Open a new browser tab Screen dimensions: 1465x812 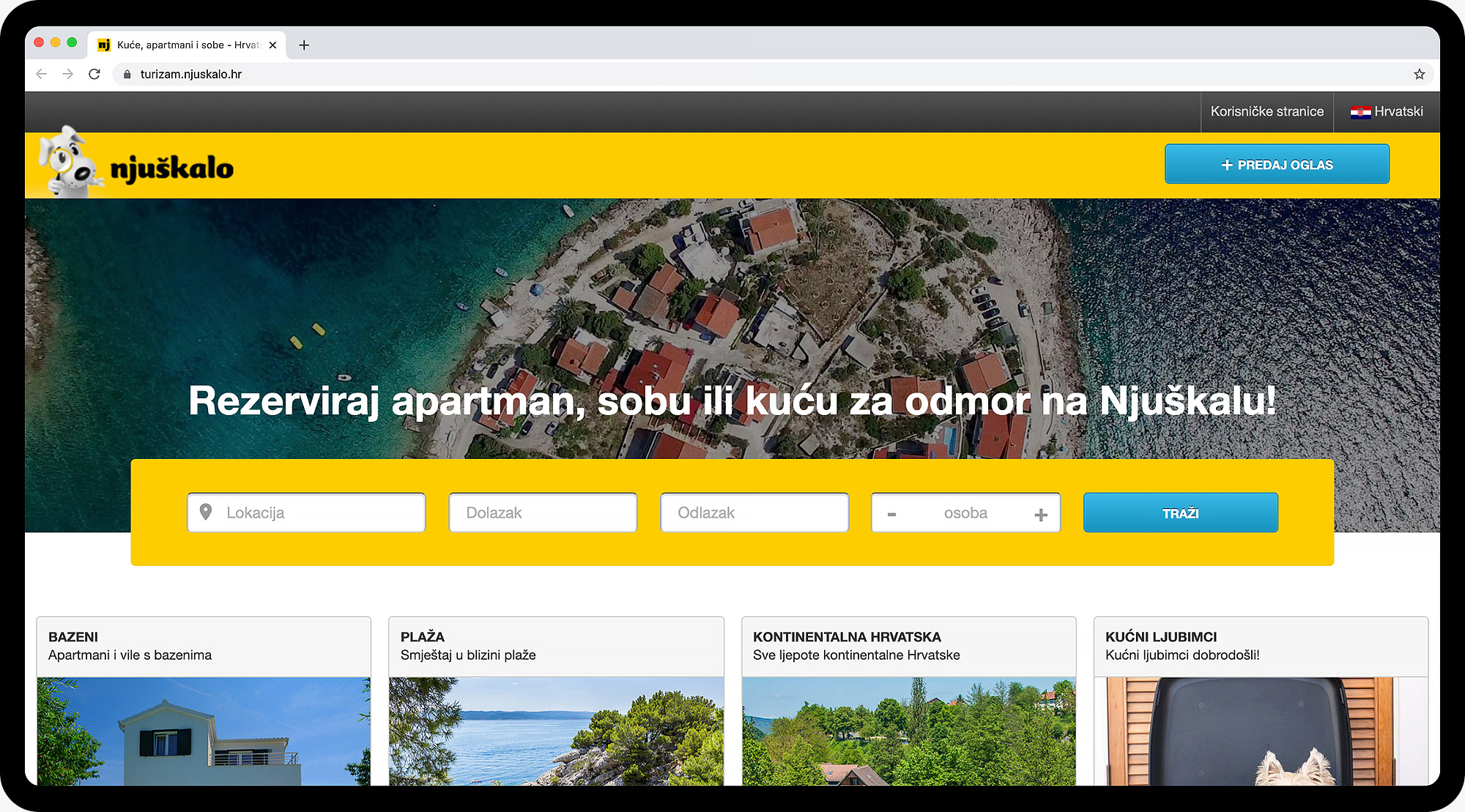click(304, 45)
